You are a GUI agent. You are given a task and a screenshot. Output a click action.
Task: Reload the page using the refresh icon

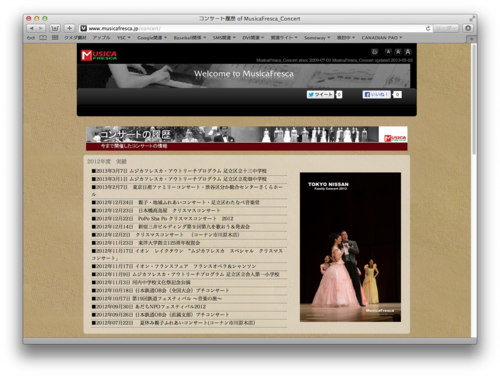[x=428, y=28]
